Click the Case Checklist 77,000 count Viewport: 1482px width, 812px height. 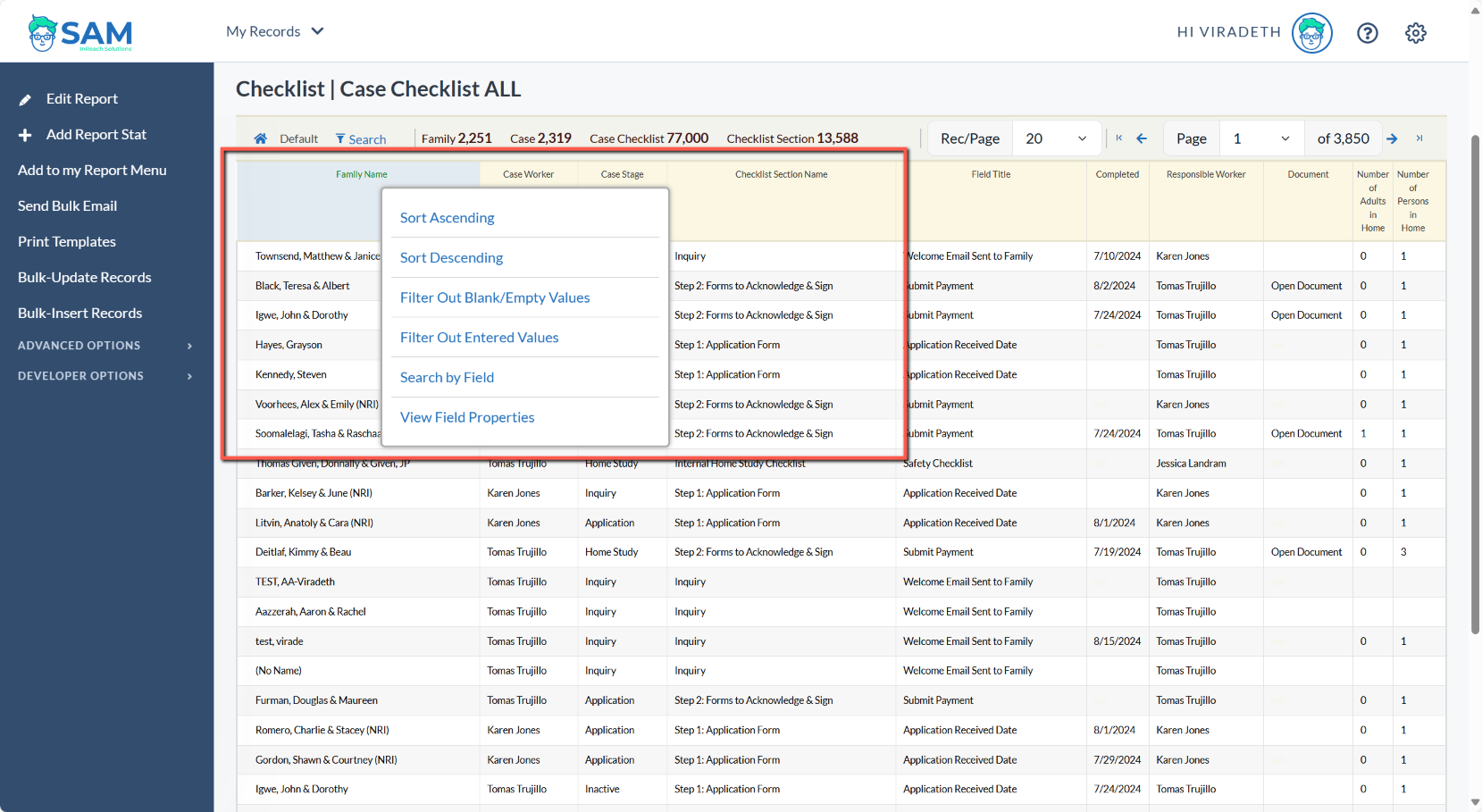tap(649, 138)
